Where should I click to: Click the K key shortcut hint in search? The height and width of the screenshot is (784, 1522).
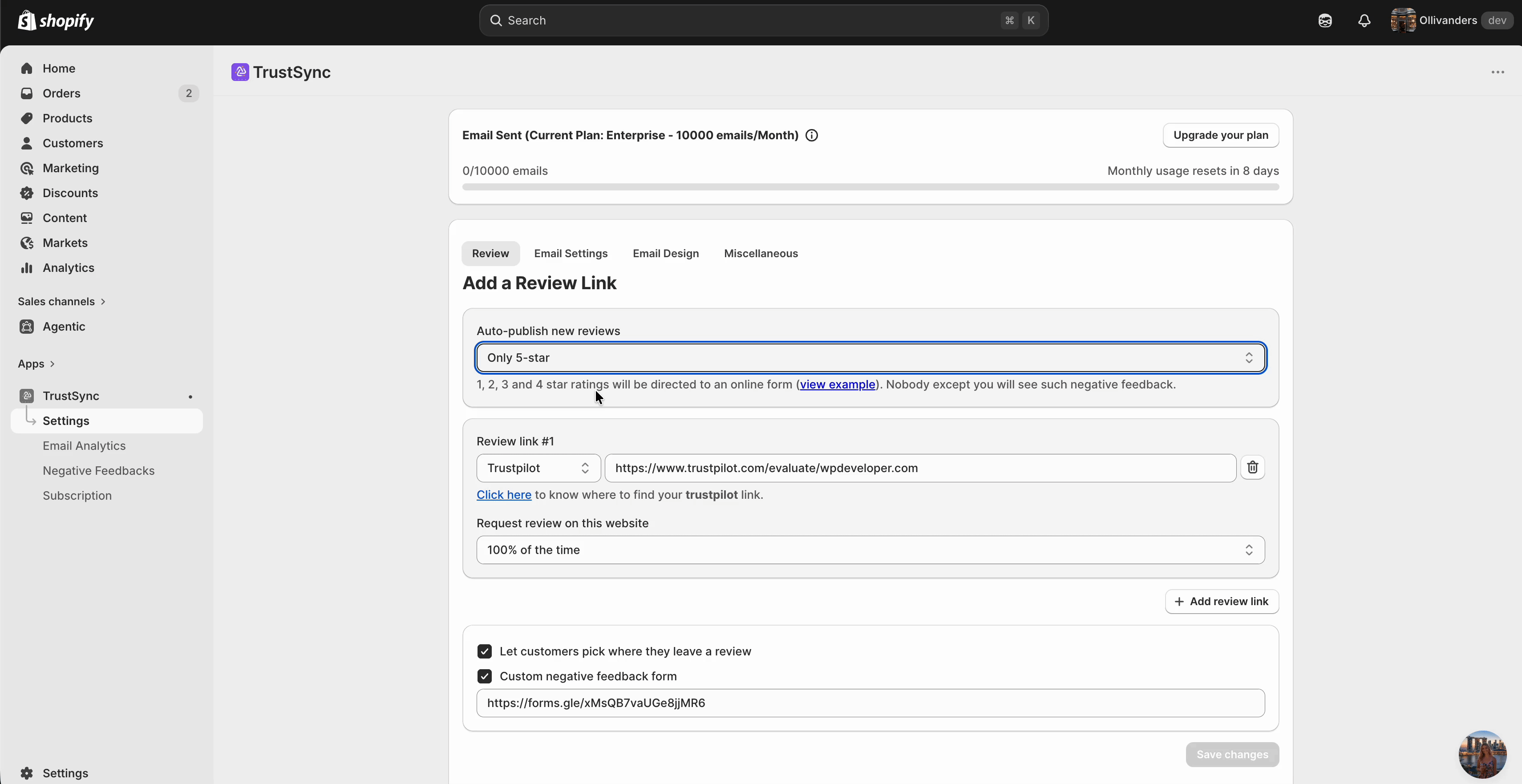point(1030,20)
